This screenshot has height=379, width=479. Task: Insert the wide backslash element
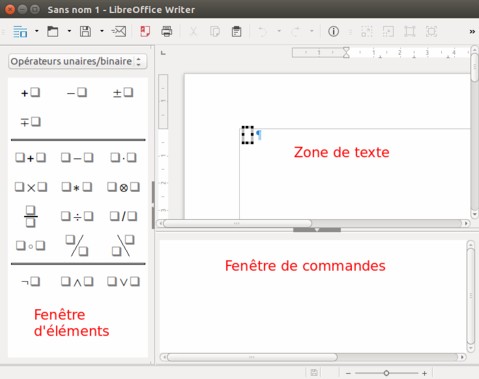click(123, 246)
